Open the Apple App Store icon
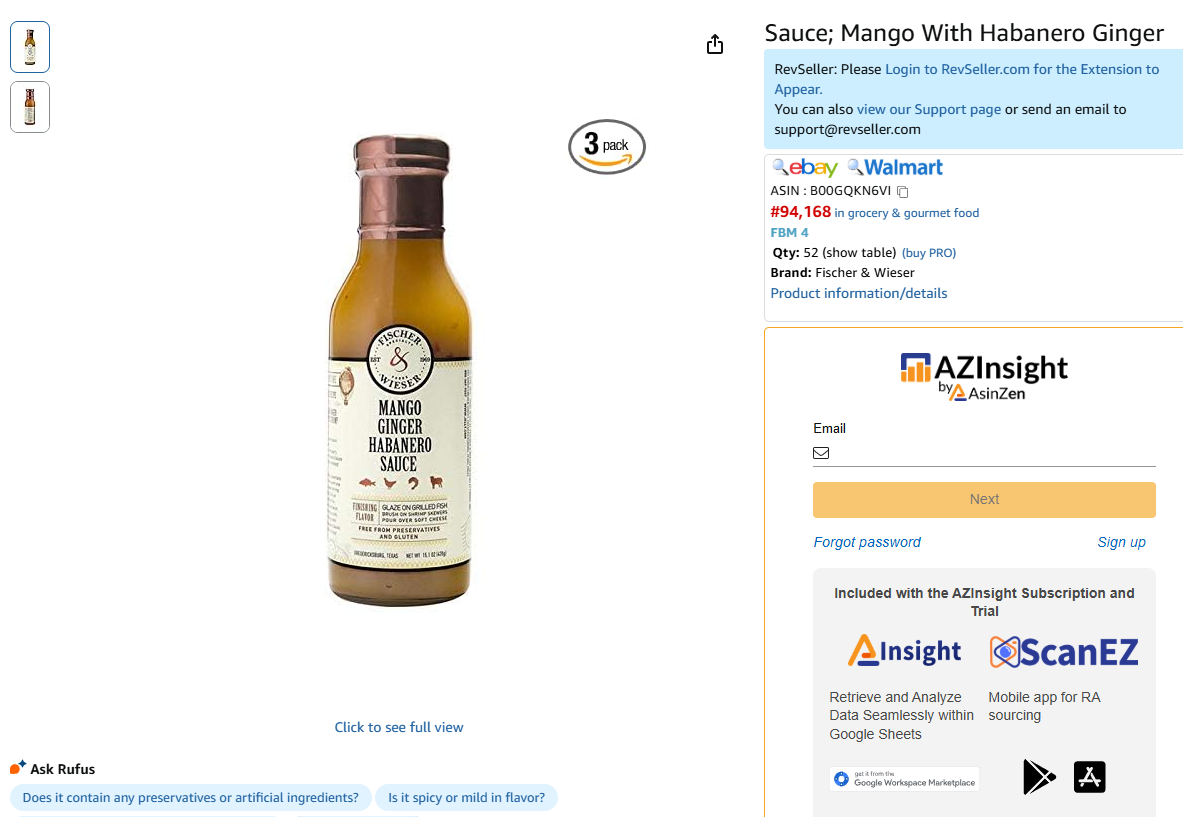The image size is (1183, 817). [1089, 777]
